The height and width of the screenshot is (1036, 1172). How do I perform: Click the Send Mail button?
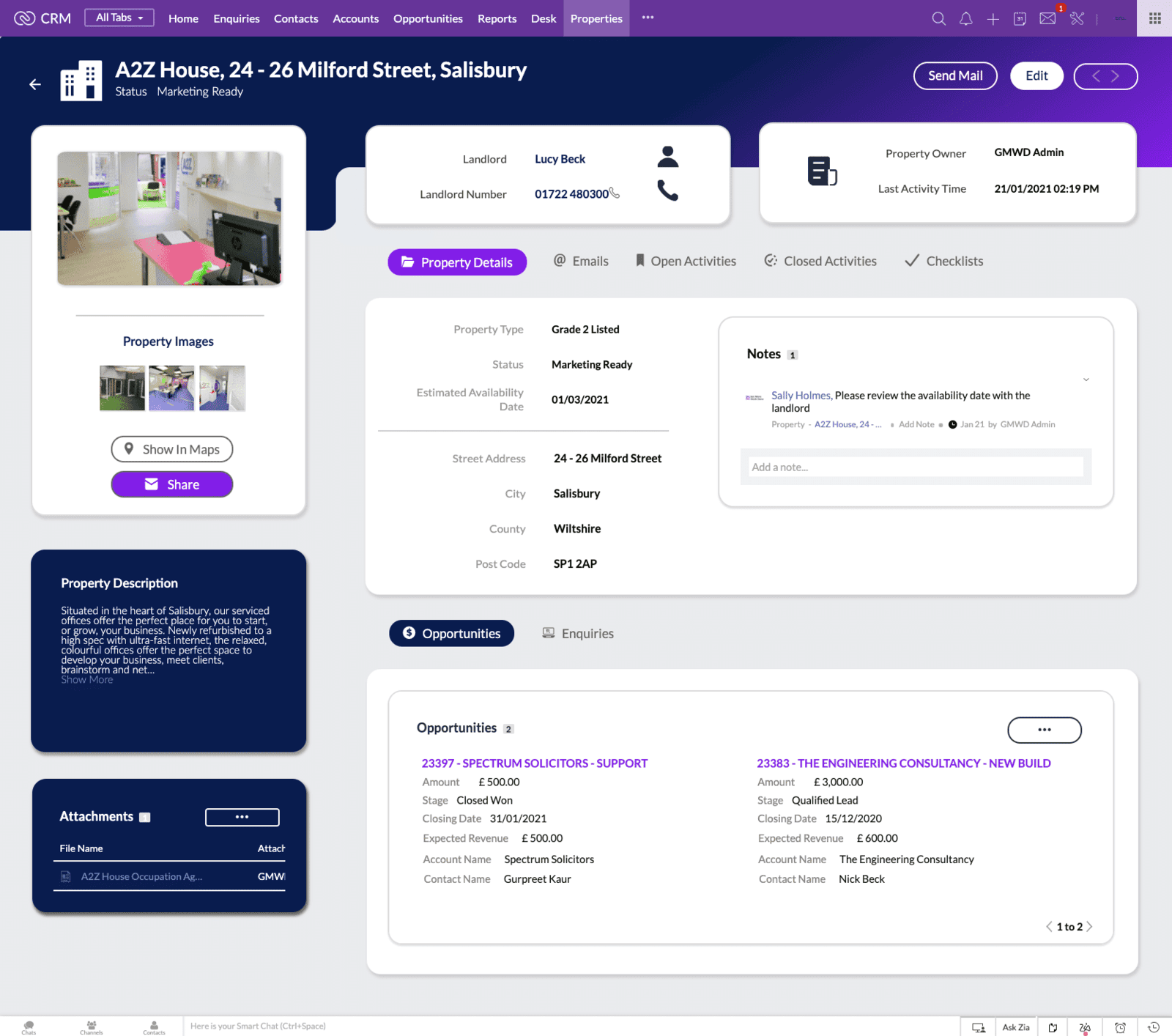[x=954, y=76]
